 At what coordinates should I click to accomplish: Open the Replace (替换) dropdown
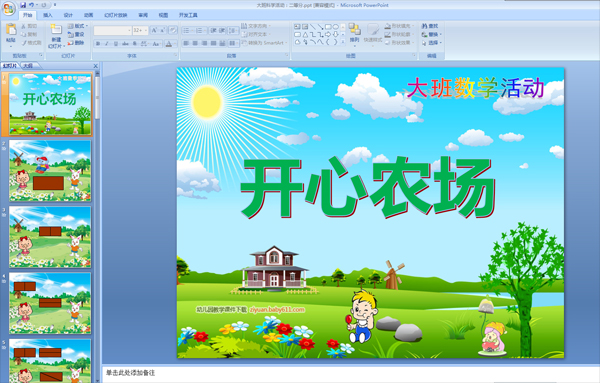tap(431, 34)
